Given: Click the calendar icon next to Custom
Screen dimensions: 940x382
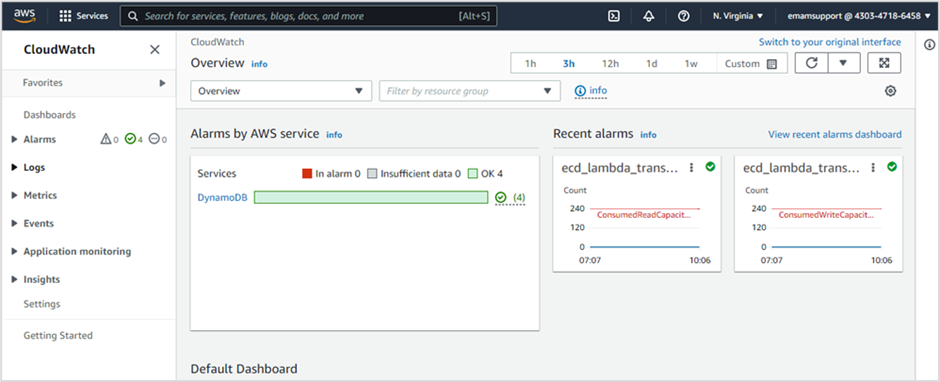Looking at the screenshot, I should click(x=772, y=64).
